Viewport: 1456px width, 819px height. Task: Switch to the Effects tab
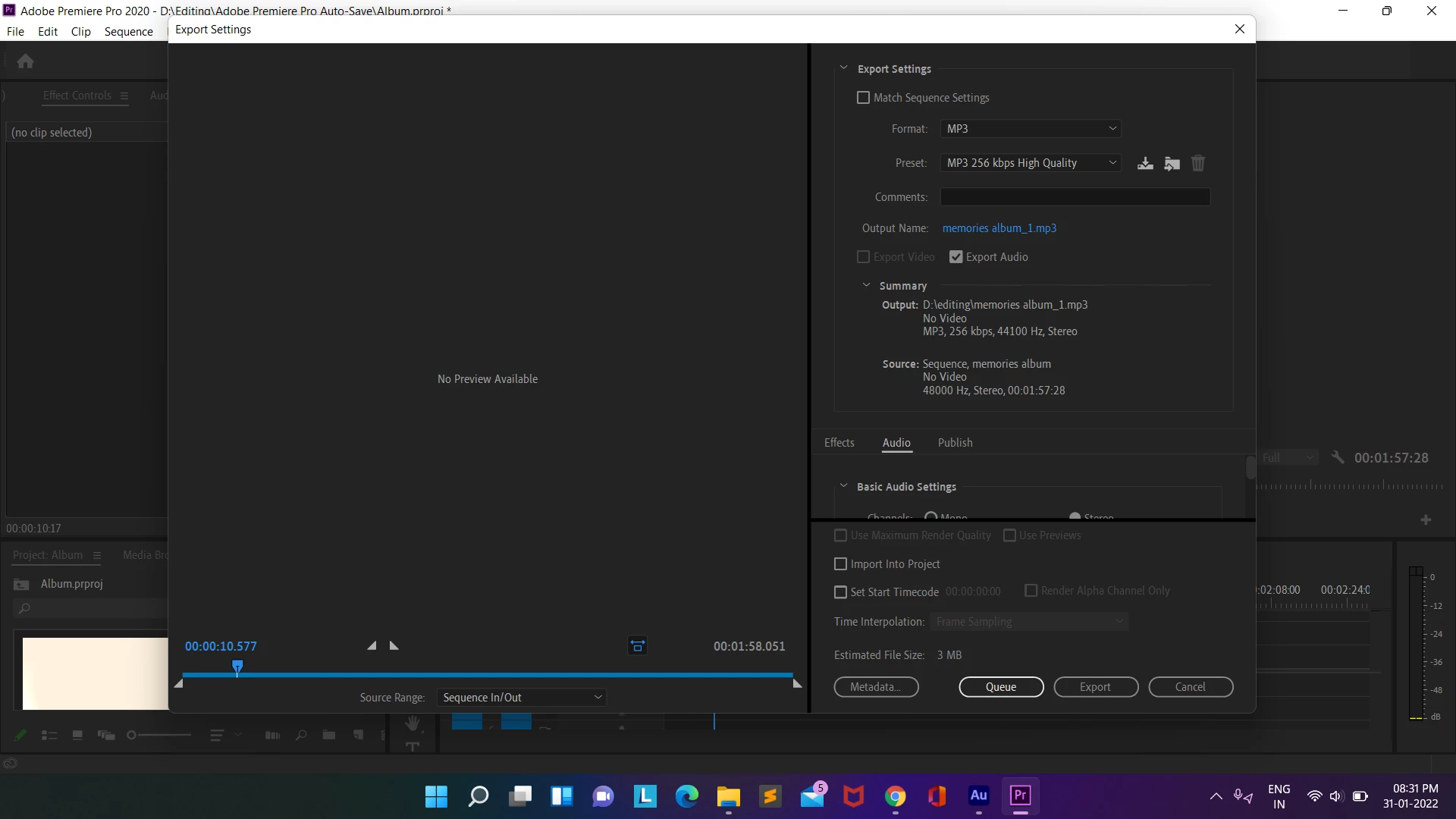coord(839,443)
